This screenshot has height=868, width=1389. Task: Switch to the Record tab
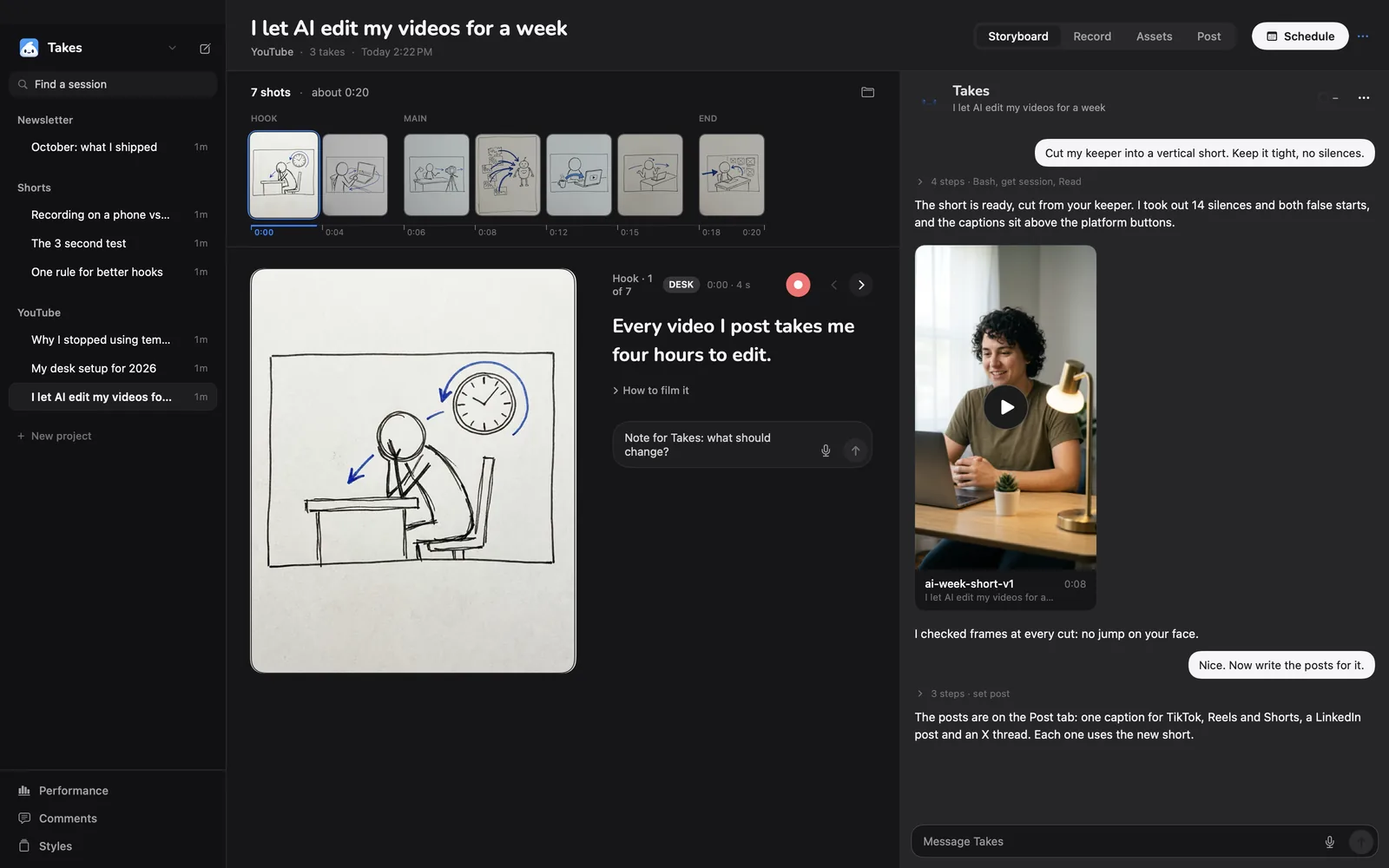(x=1091, y=36)
